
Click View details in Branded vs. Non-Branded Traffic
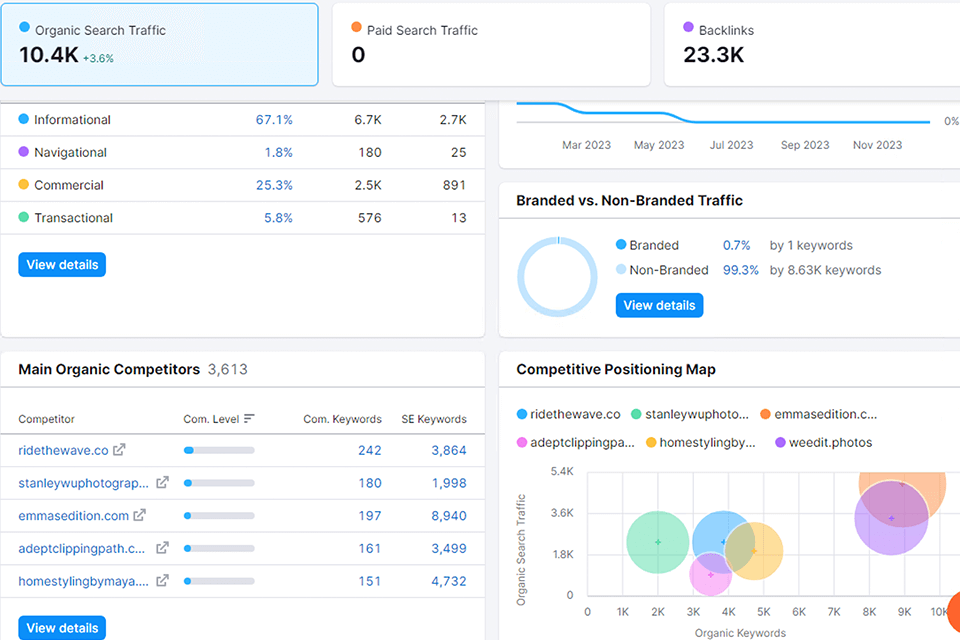tap(659, 305)
